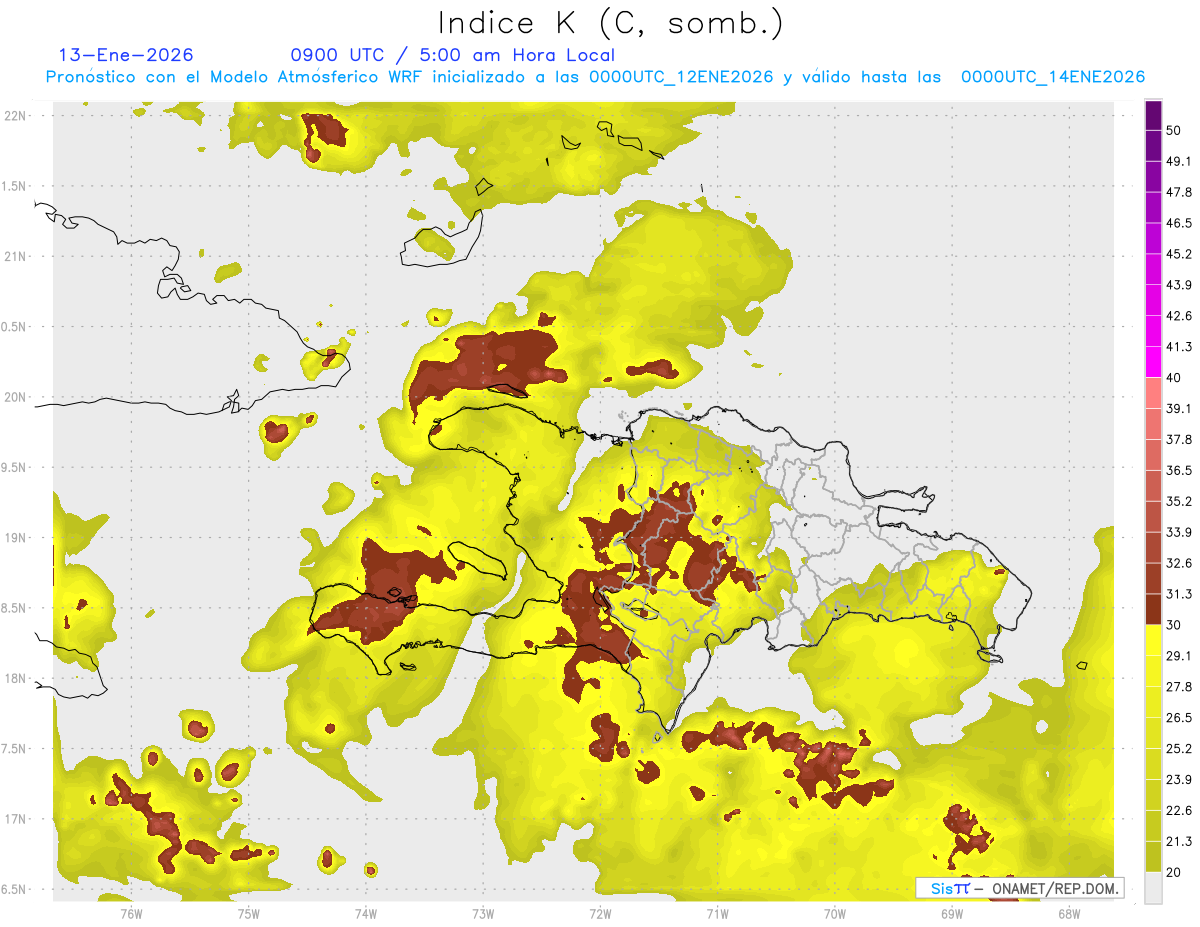Click the colorbar value label '50'

pyautogui.click(x=1174, y=130)
